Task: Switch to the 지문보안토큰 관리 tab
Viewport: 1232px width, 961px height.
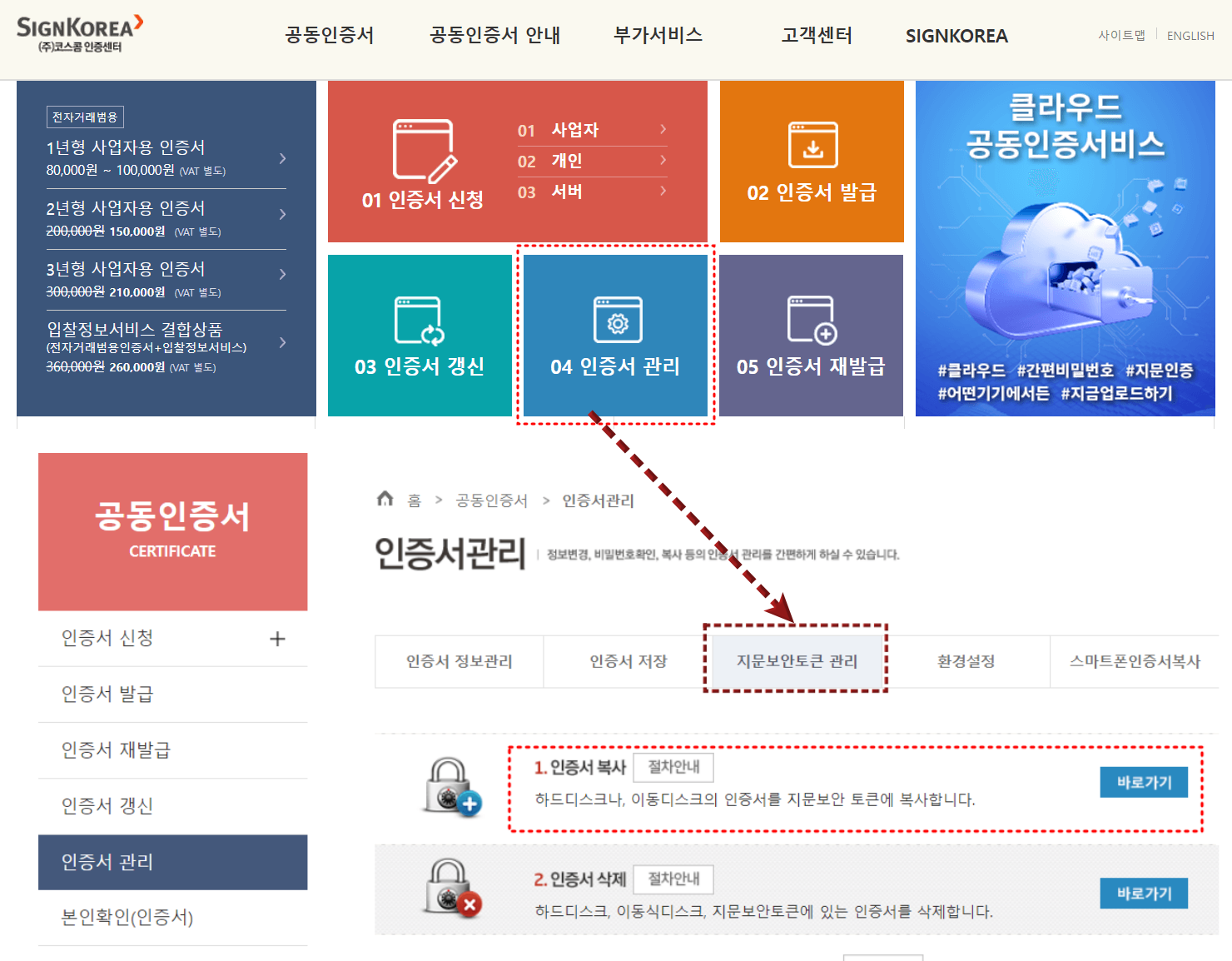Action: point(796,661)
